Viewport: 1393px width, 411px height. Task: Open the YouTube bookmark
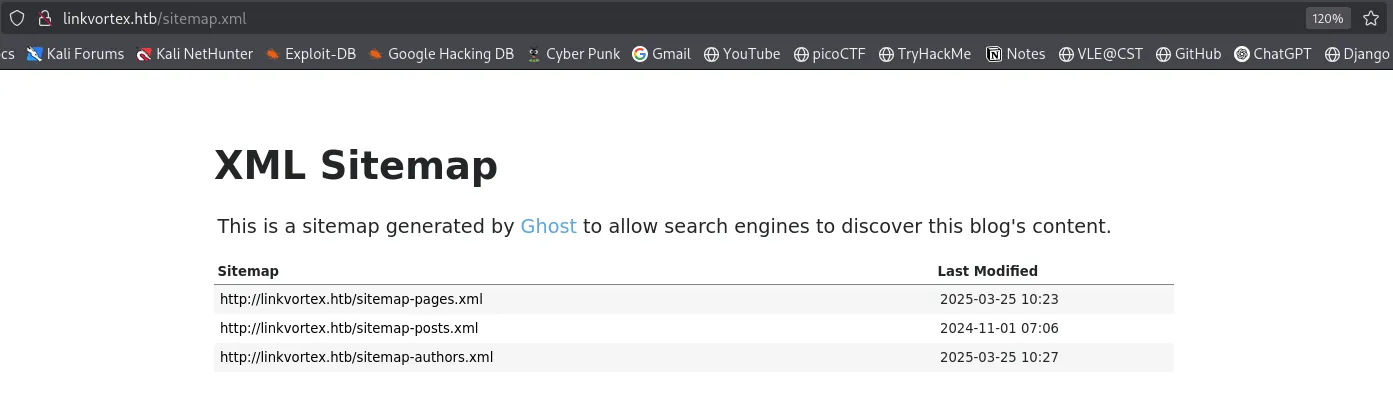click(x=741, y=54)
